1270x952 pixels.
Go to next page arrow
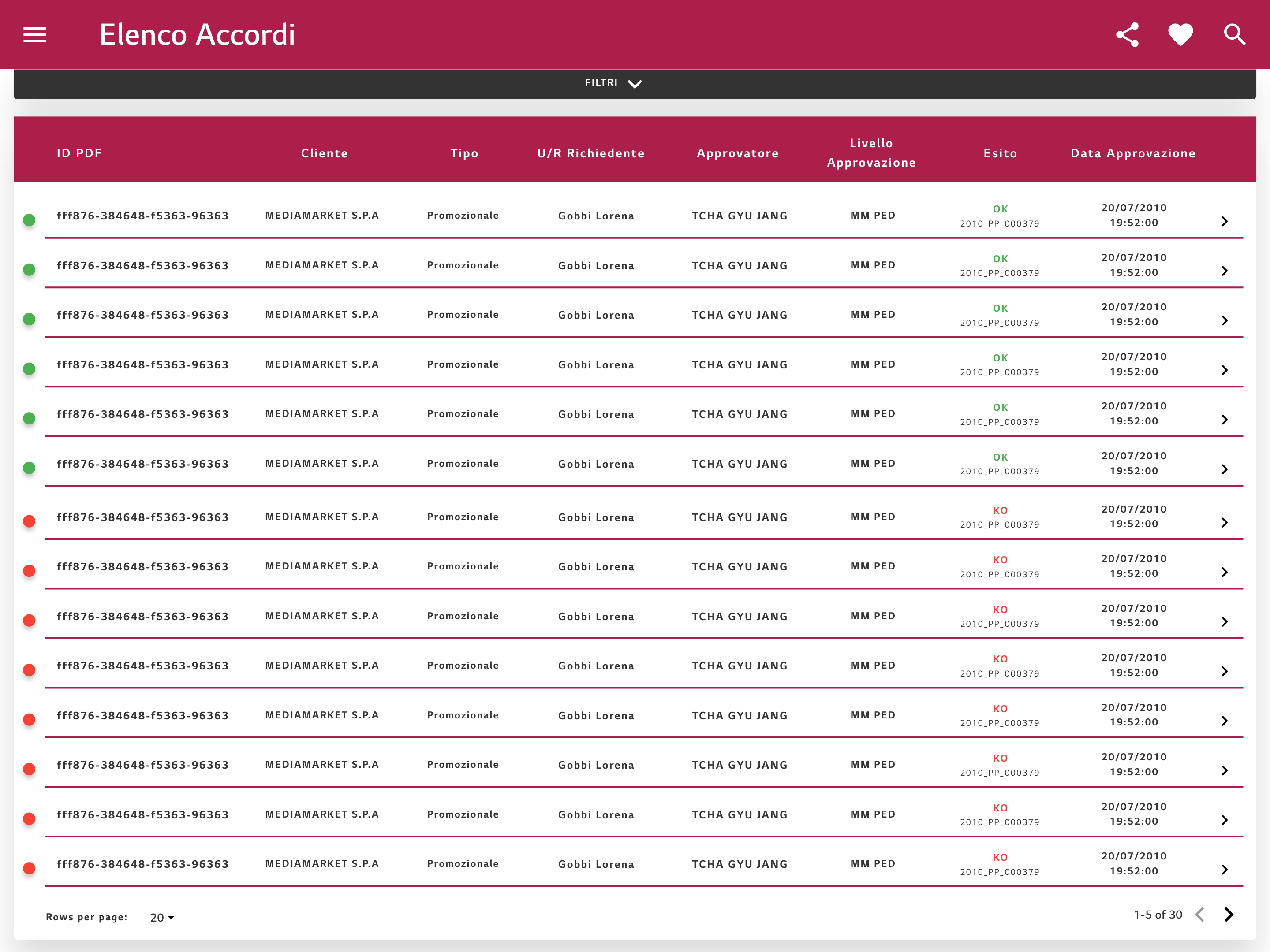(1229, 915)
